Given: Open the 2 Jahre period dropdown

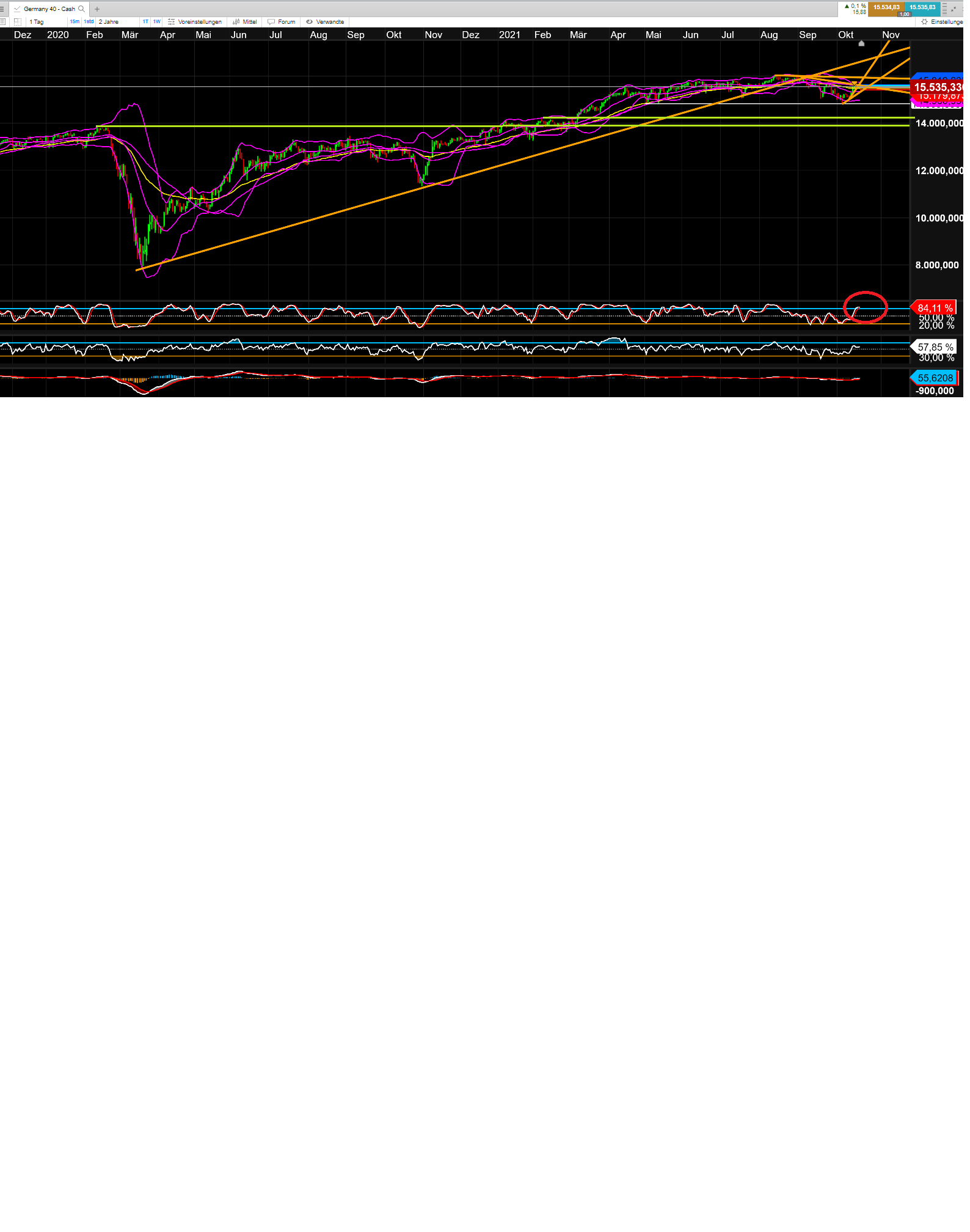Looking at the screenshot, I should pyautogui.click(x=117, y=22).
